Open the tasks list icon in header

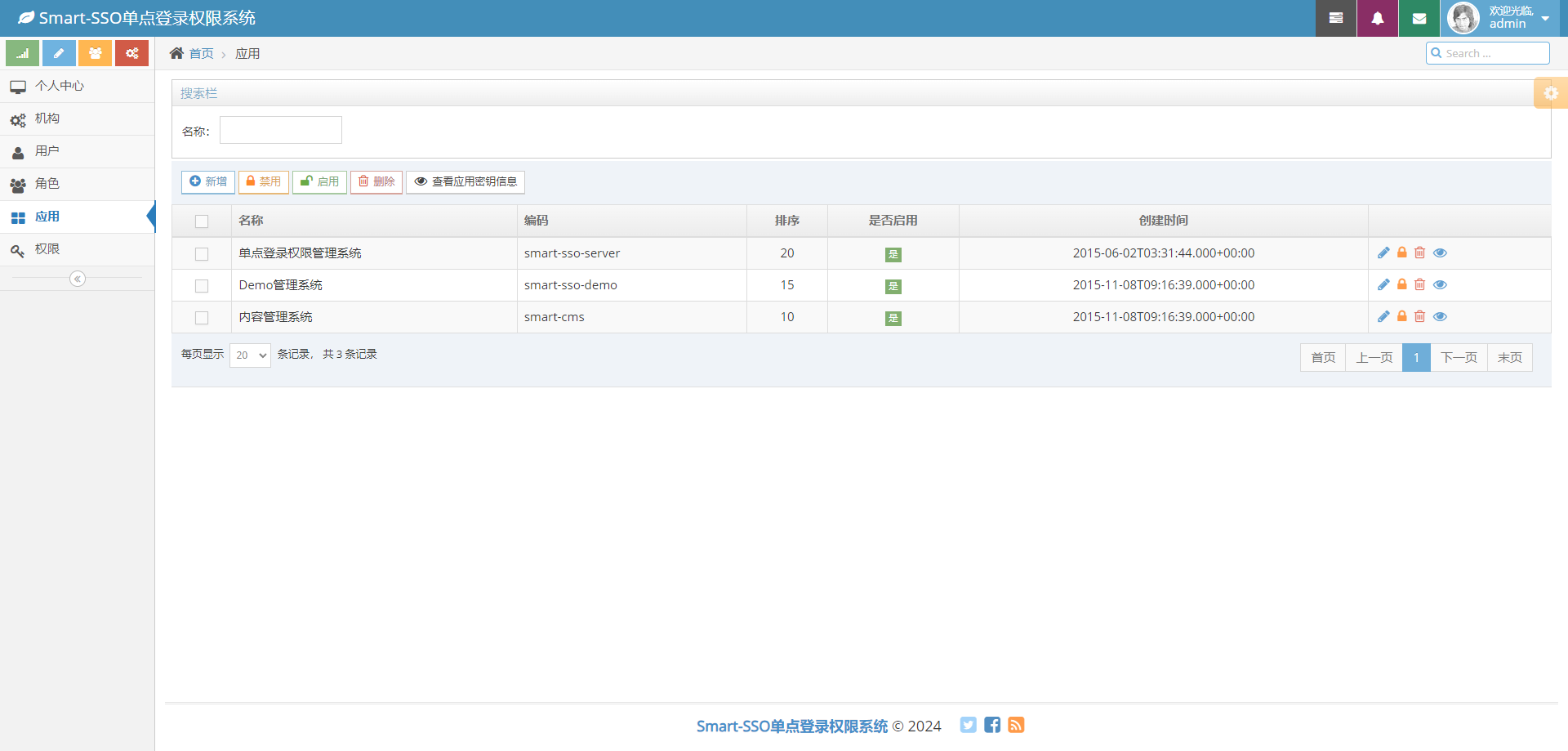click(x=1336, y=18)
